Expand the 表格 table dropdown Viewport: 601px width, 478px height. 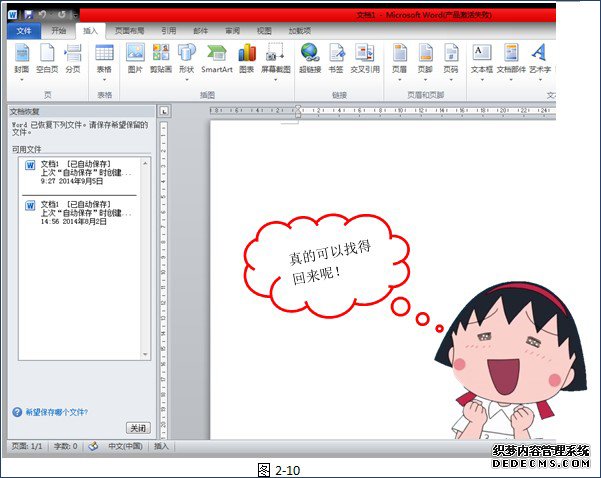[x=104, y=60]
